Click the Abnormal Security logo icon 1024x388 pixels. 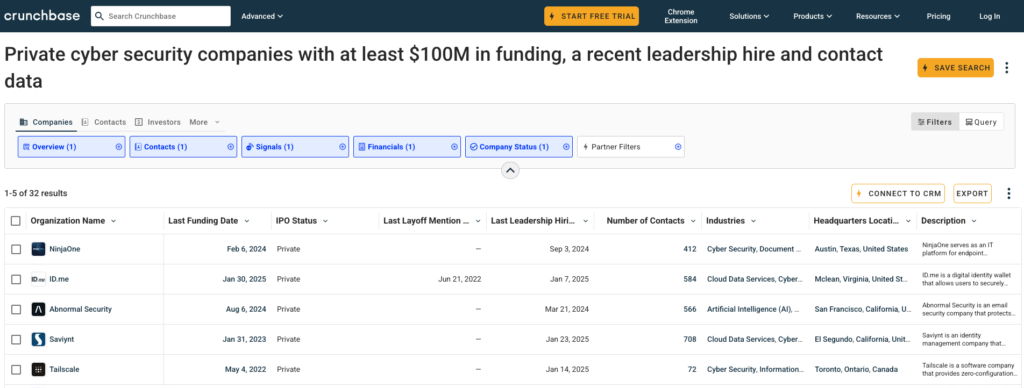39,309
